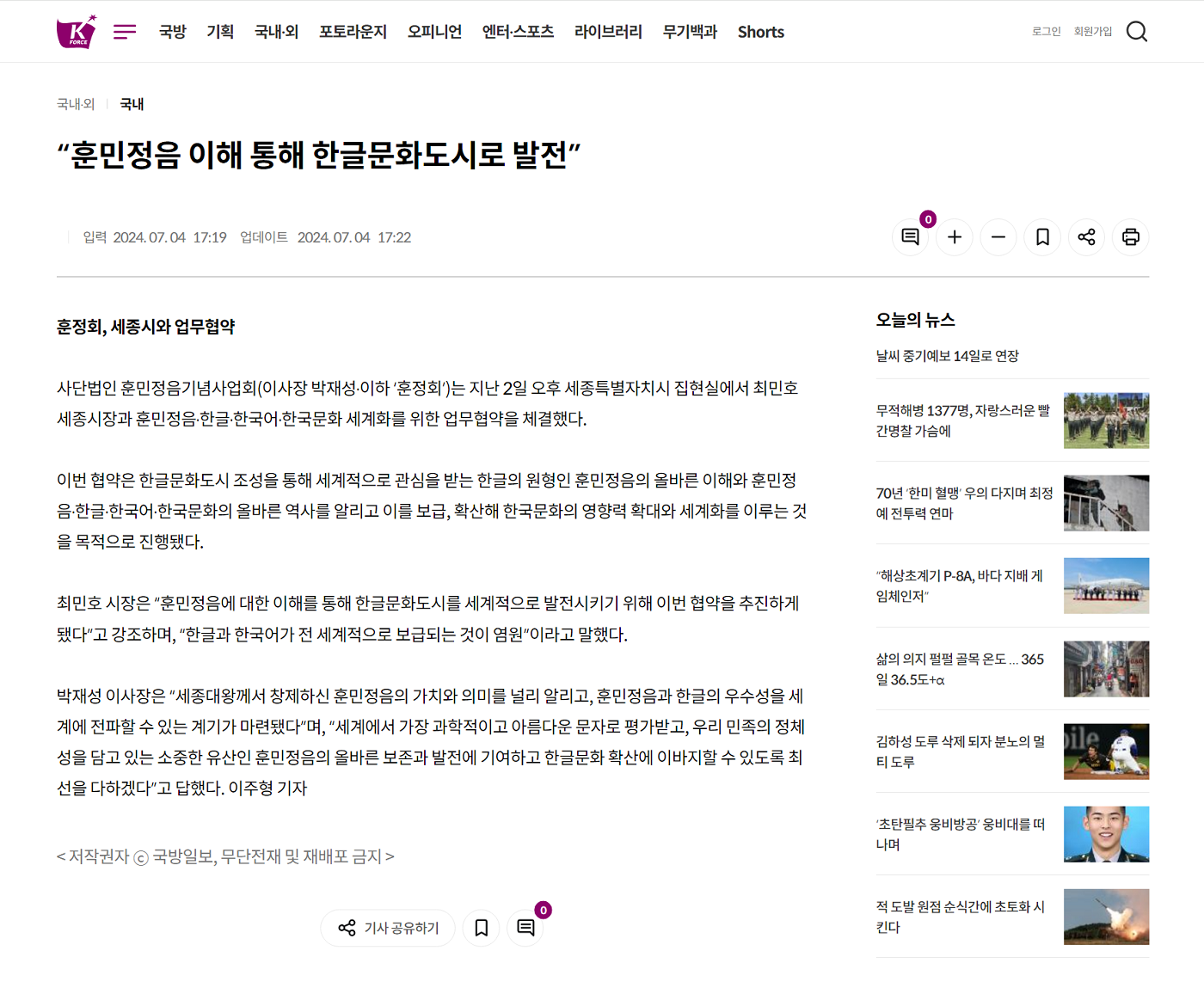Click the 회원가입 link
This screenshot has width=1204, height=994.
[x=1092, y=32]
